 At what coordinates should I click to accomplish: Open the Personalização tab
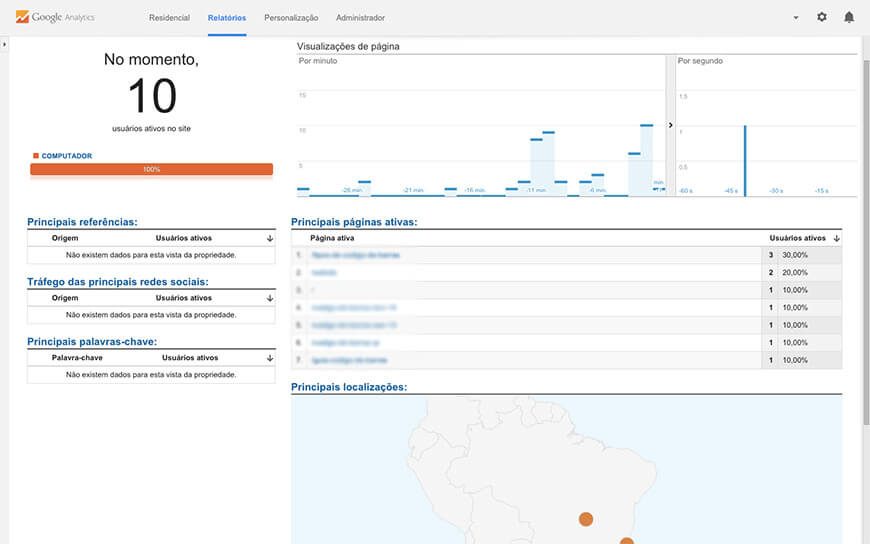click(291, 18)
